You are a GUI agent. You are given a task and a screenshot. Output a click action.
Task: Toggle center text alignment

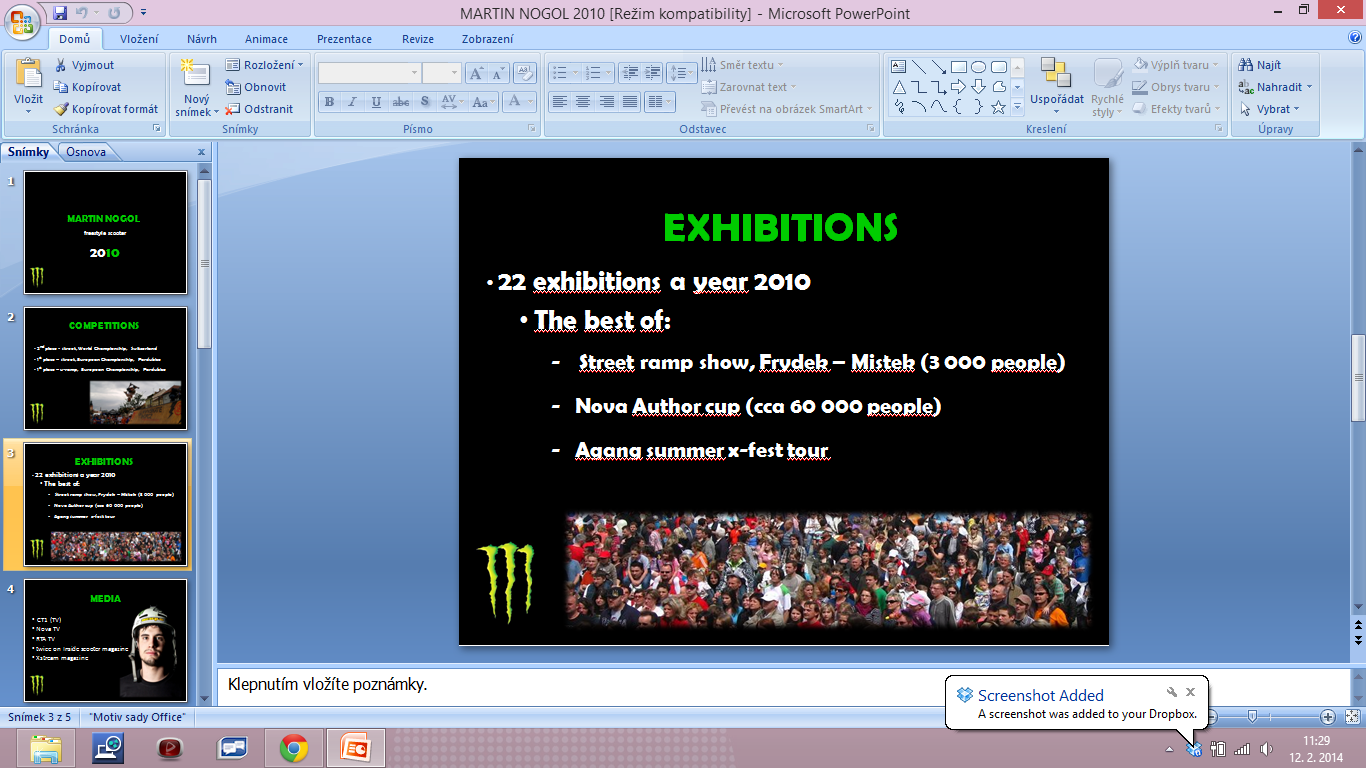pyautogui.click(x=582, y=102)
